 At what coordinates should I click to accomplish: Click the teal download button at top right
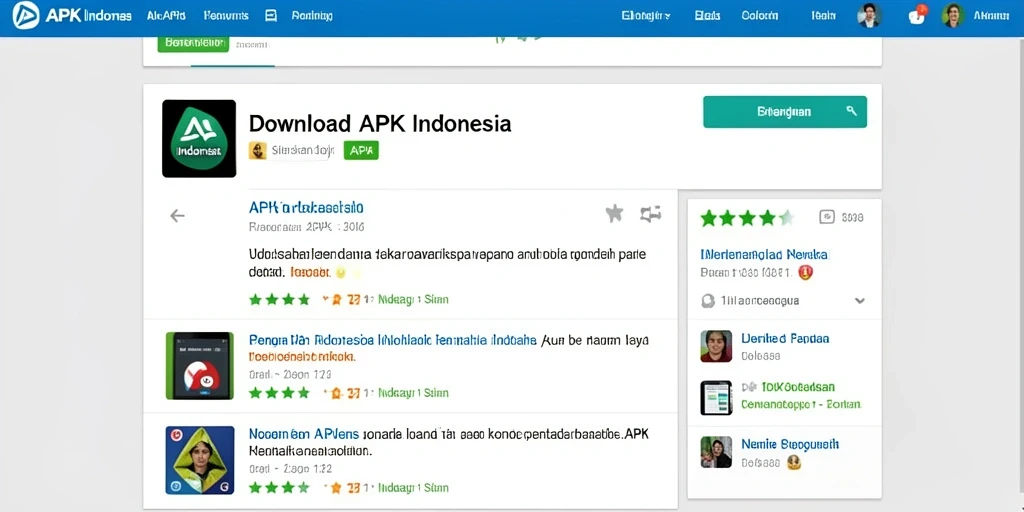coord(785,112)
